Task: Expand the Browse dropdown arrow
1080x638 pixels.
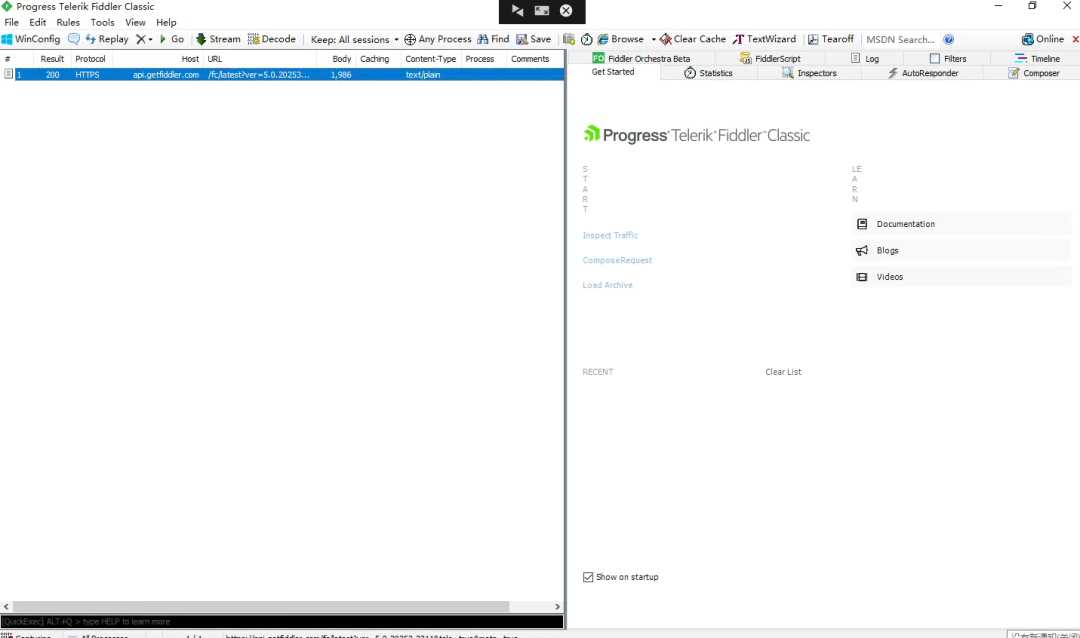Action: (x=654, y=40)
